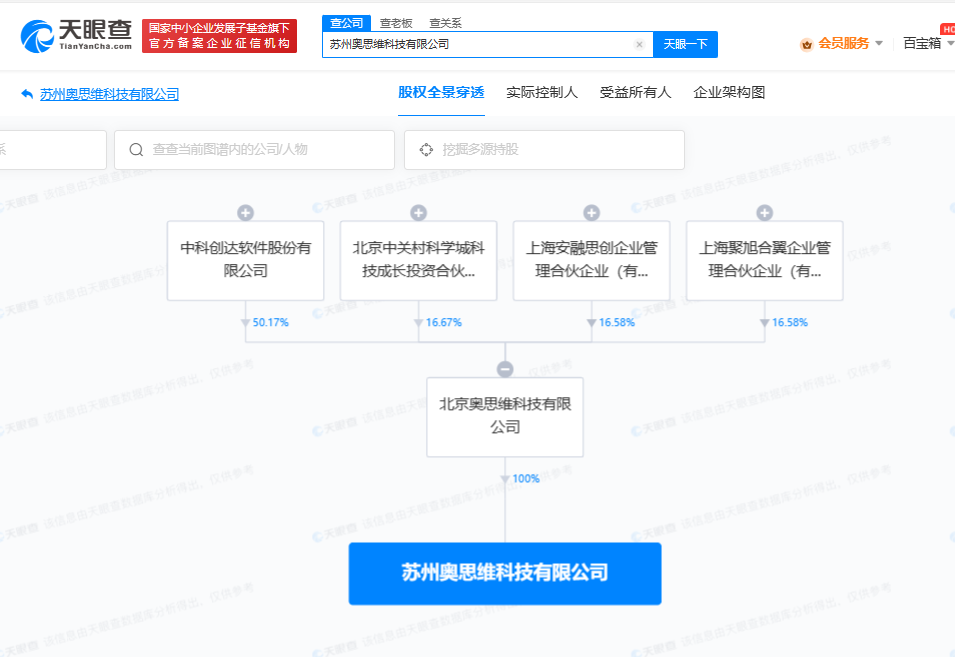Screen dimensions: 955x657
Task: Select the 实际控制人 tab
Action: [x=542, y=93]
